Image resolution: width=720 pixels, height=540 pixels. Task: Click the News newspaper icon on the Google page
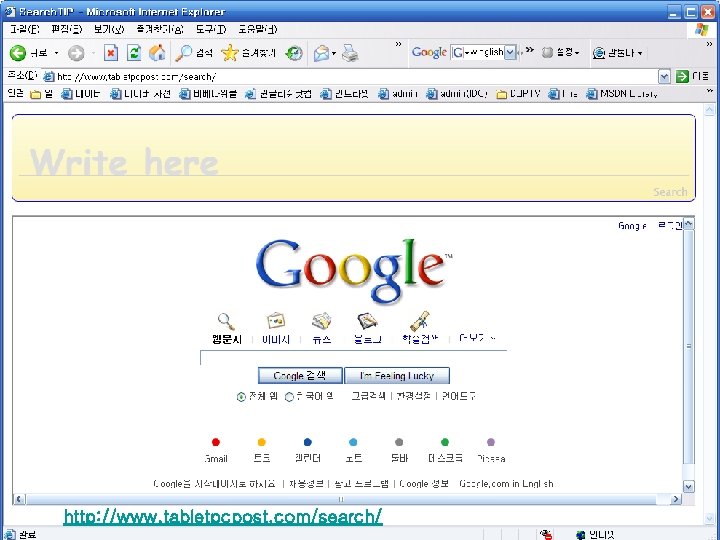[321, 321]
